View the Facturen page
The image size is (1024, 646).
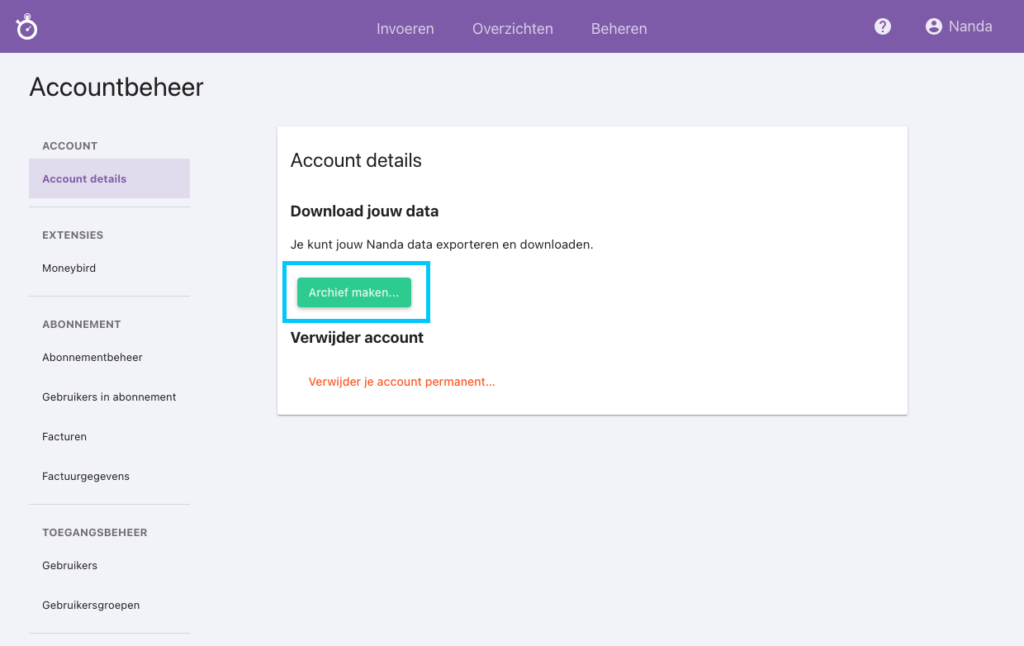[64, 436]
